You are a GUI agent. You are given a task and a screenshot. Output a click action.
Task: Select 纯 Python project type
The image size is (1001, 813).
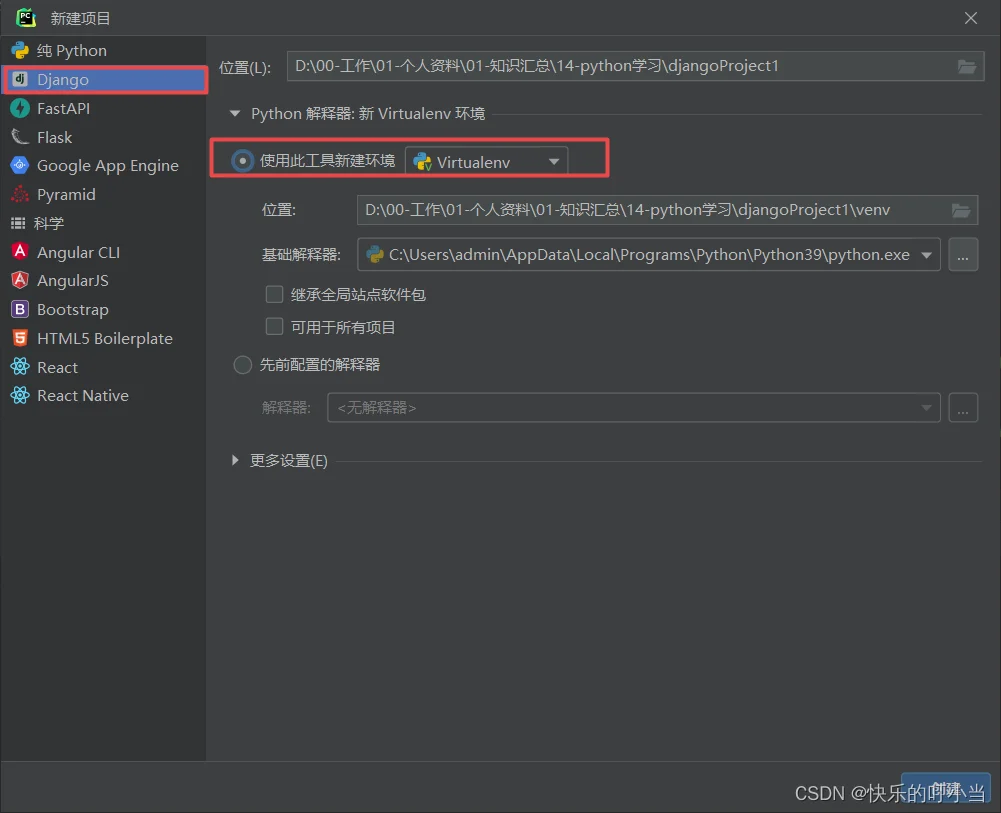[x=103, y=50]
